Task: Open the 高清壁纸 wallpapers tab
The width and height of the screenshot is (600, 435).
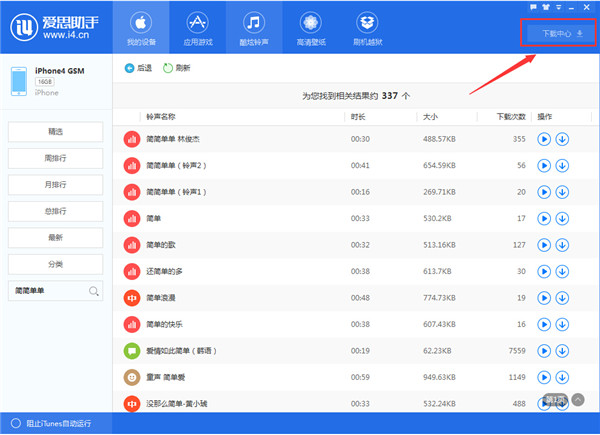Action: [x=311, y=28]
